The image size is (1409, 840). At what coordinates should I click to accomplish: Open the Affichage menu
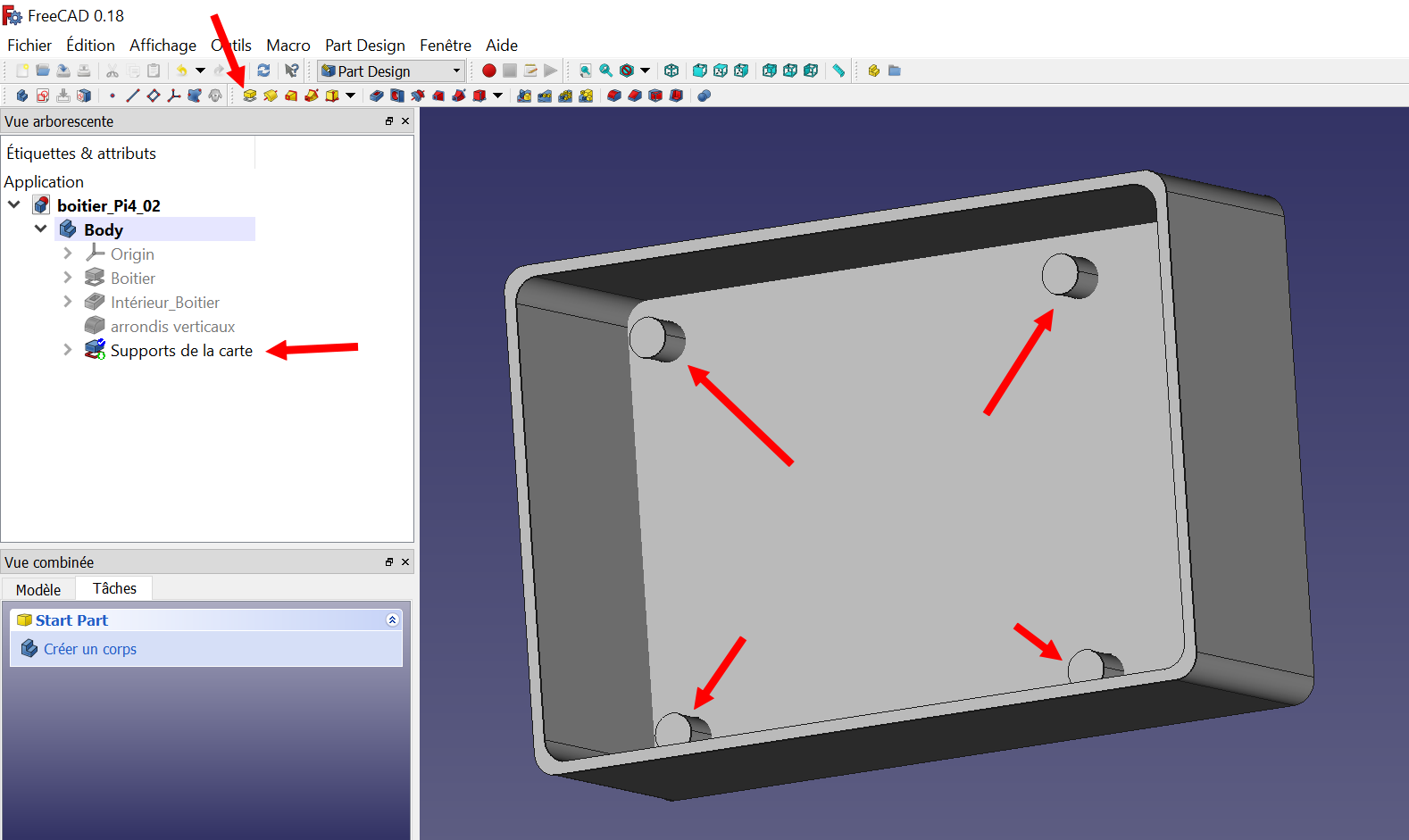coord(163,46)
